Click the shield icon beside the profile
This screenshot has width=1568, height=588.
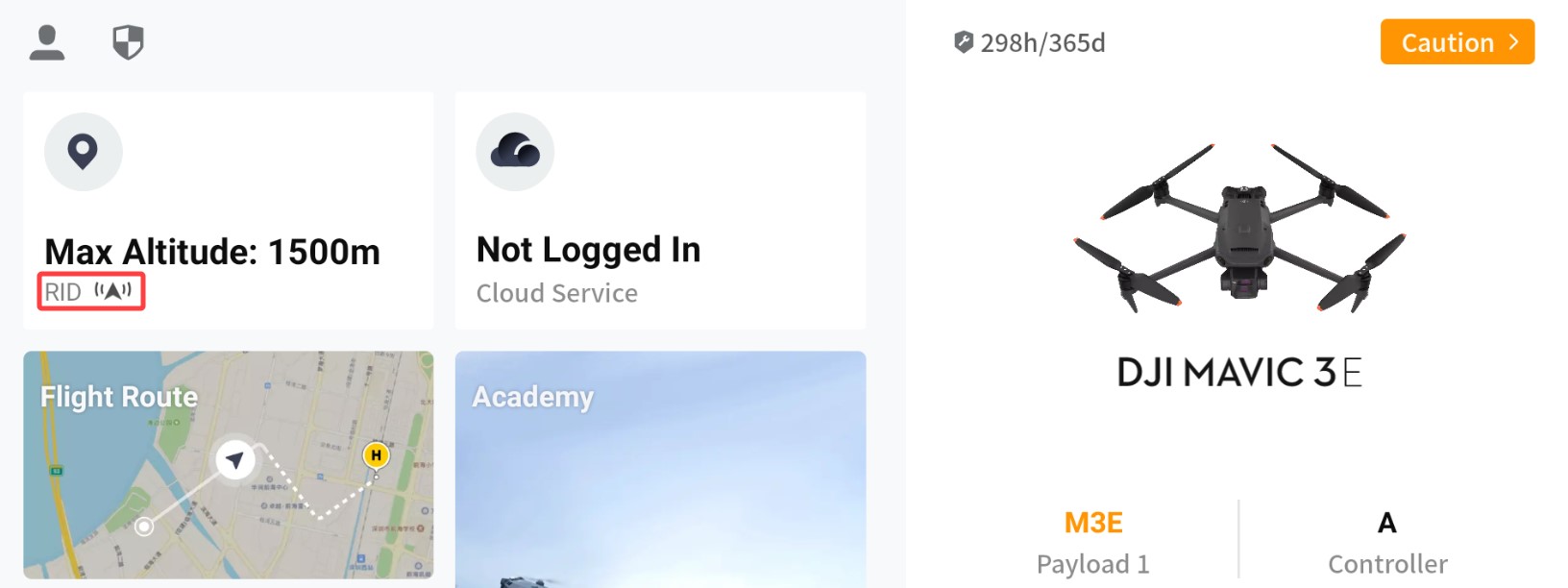pyautogui.click(x=128, y=43)
